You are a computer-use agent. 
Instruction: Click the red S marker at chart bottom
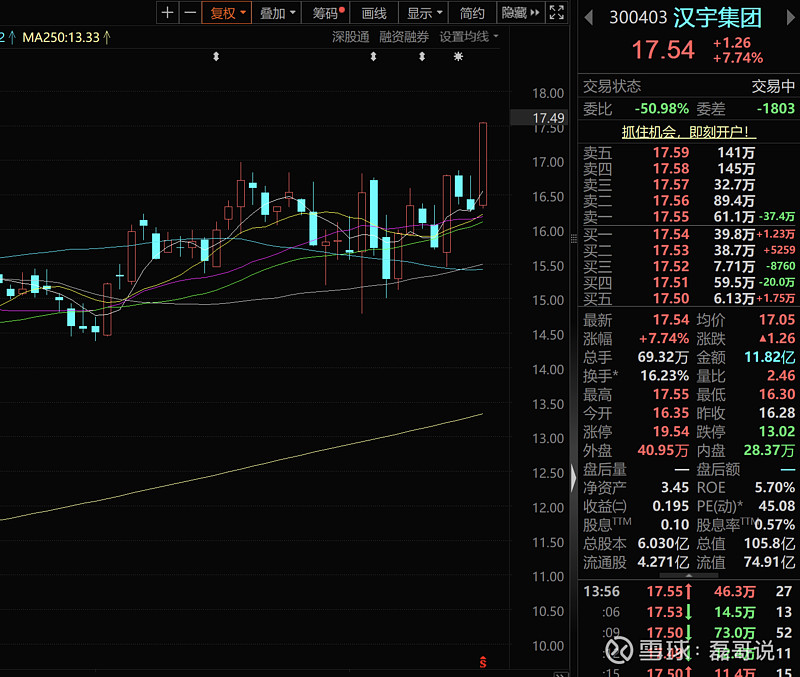(x=483, y=662)
